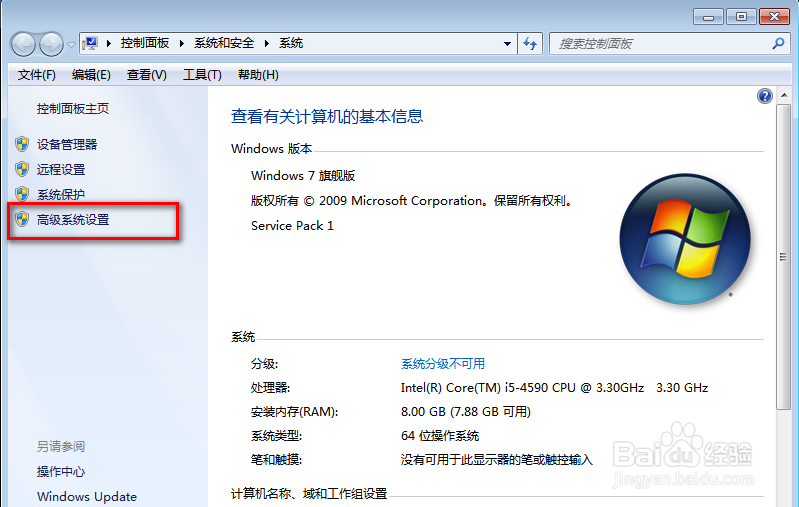Click the Forward navigation arrow button
Viewport: 799px width, 507px height.
click(x=51, y=44)
